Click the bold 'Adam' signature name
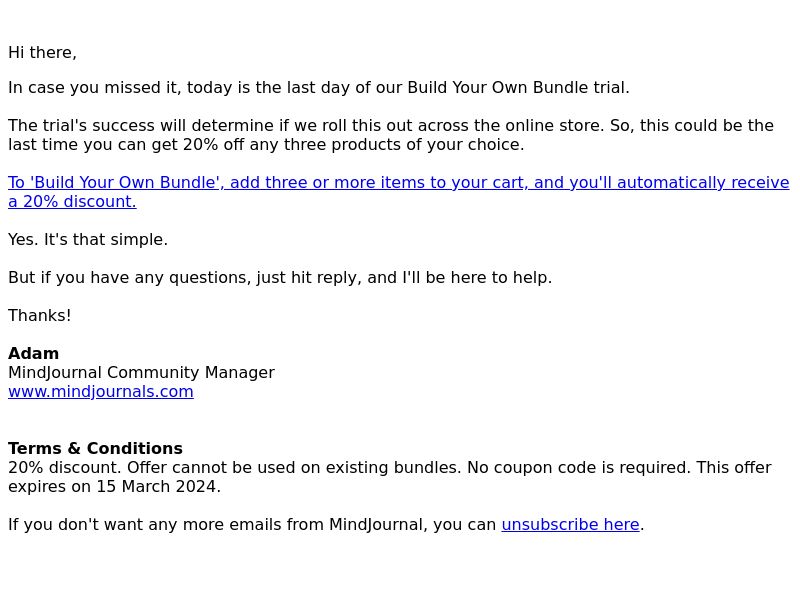 point(34,354)
